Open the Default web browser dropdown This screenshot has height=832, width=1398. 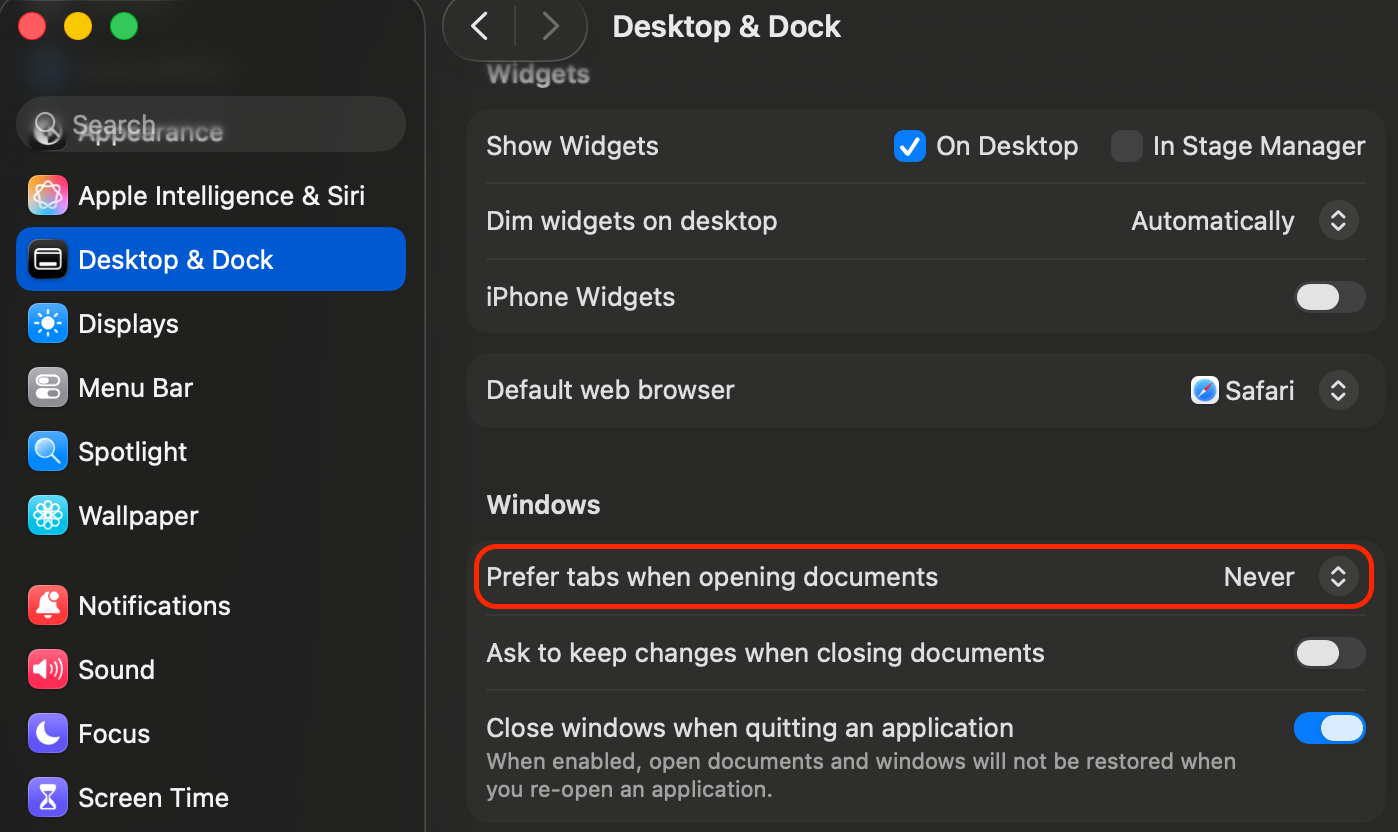point(1338,390)
